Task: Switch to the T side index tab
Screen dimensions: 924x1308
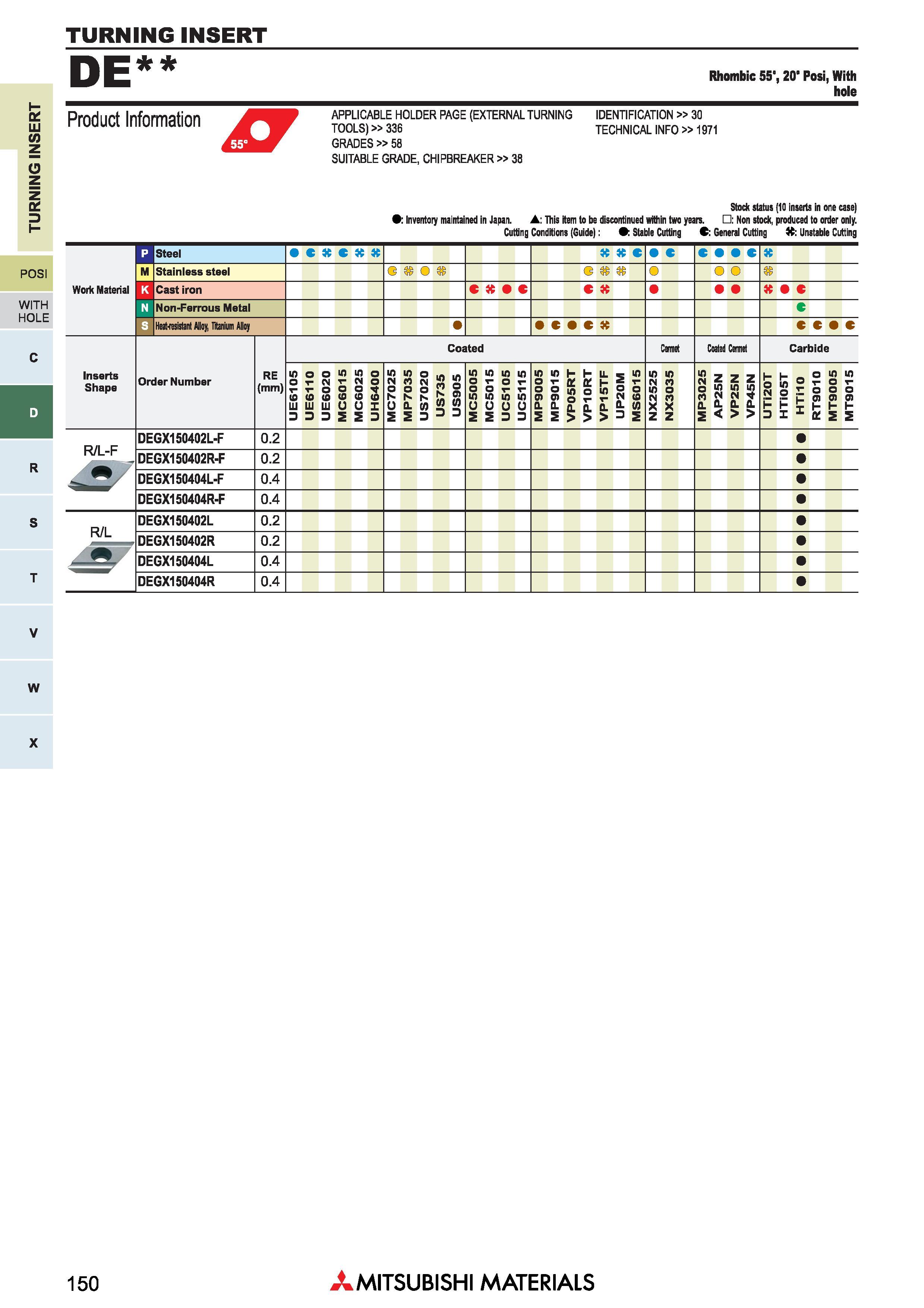Action: 27,578
